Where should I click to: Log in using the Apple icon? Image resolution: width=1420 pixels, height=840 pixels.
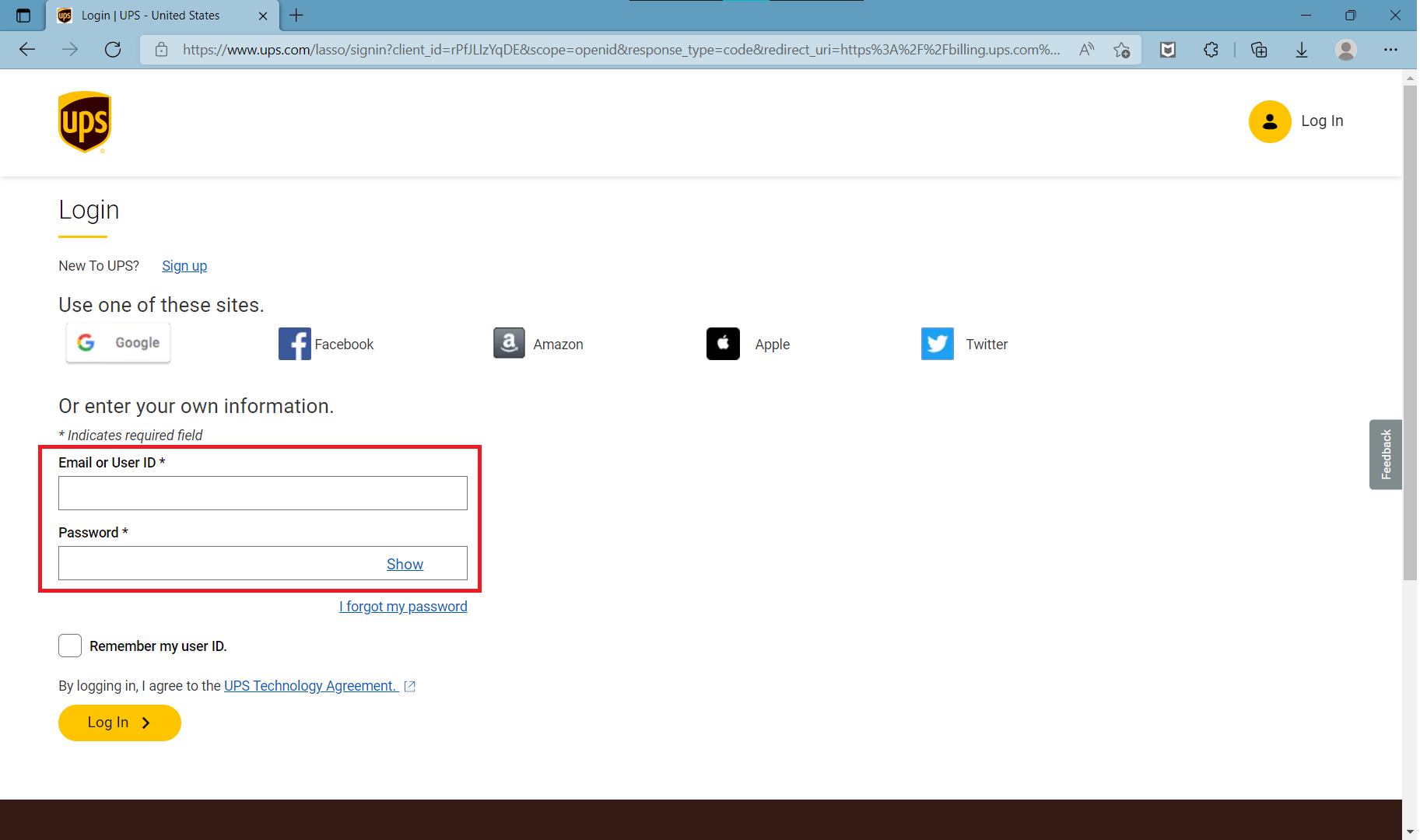(723, 344)
